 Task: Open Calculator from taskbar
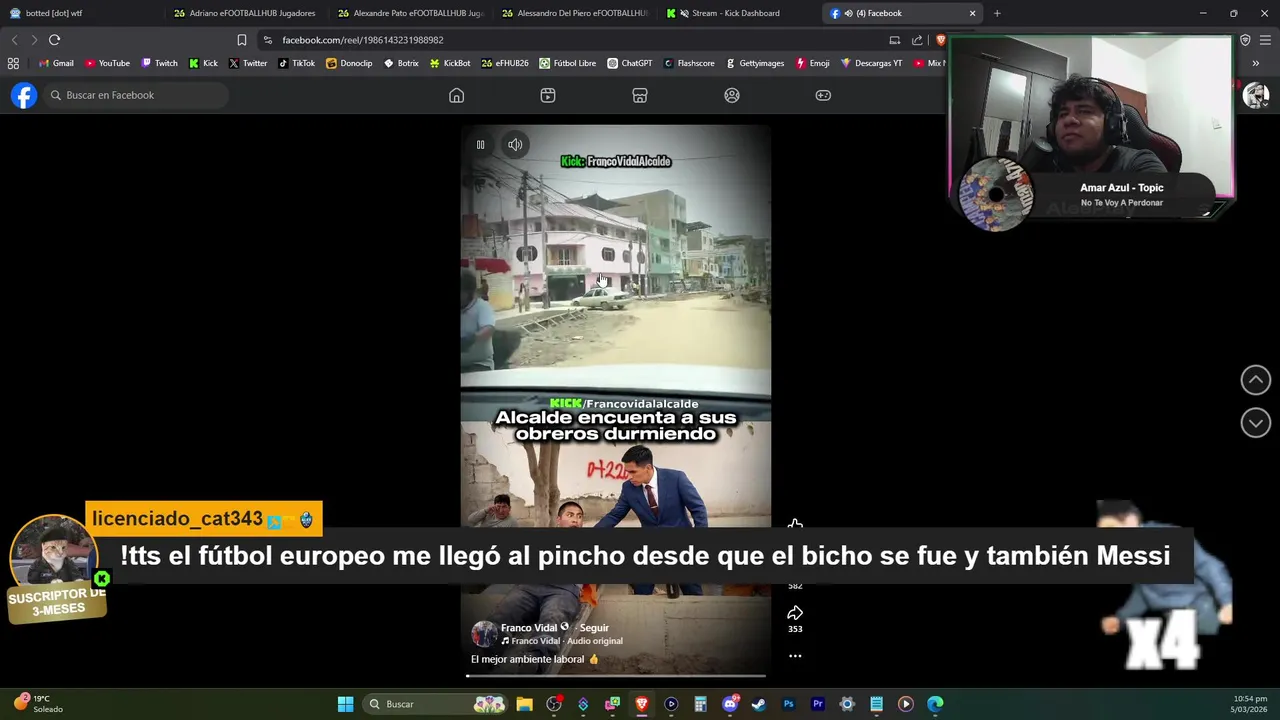tap(700, 704)
